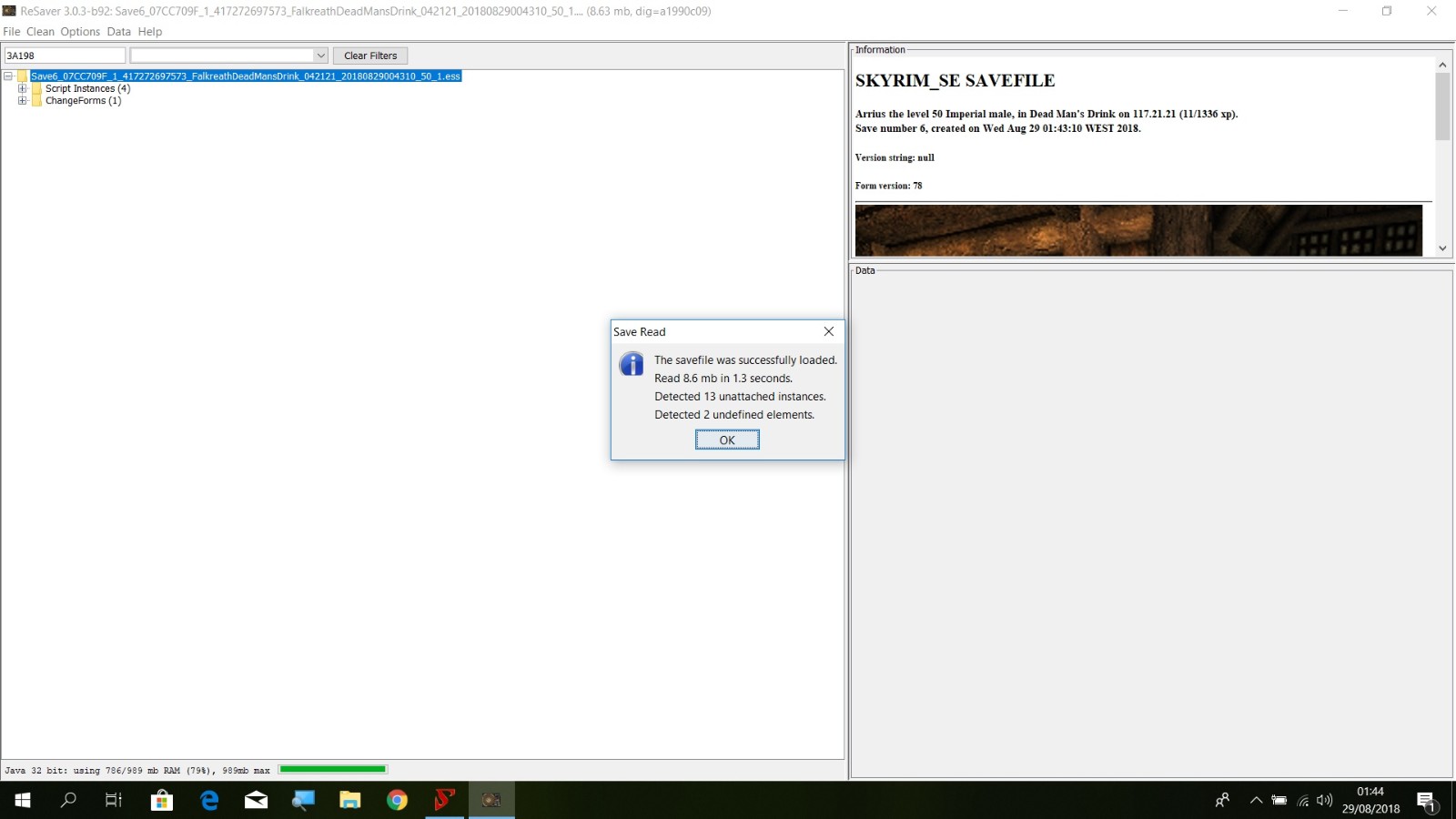
Task: Click the savefile screenshot thumbnail
Action: click(x=1137, y=229)
